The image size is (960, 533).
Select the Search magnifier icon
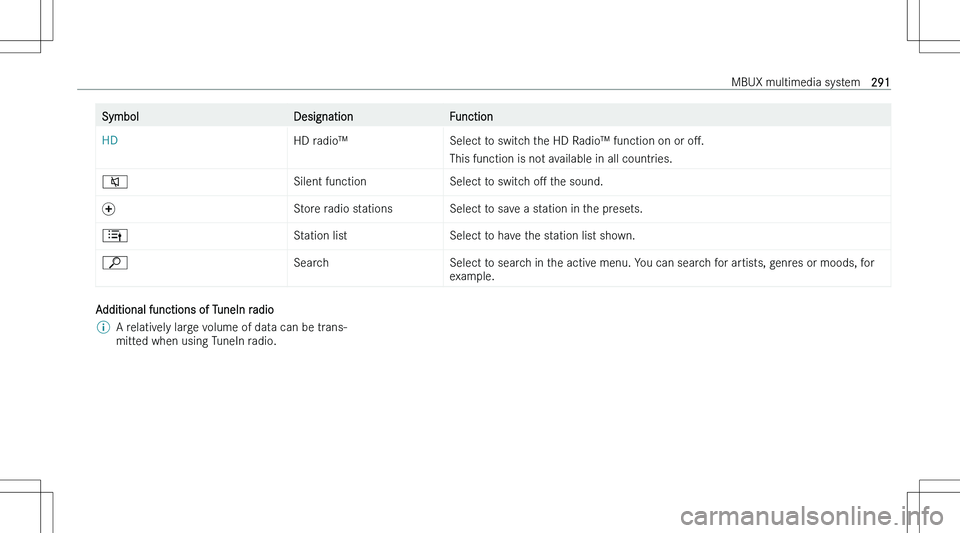tap(115, 263)
